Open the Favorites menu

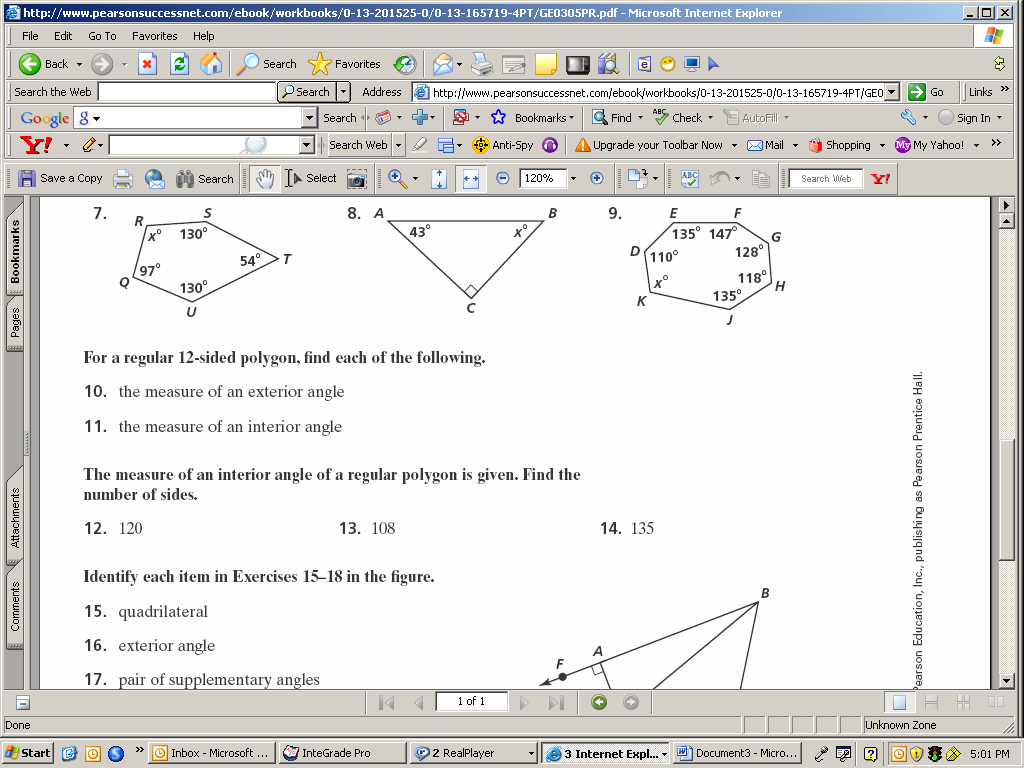[154, 36]
